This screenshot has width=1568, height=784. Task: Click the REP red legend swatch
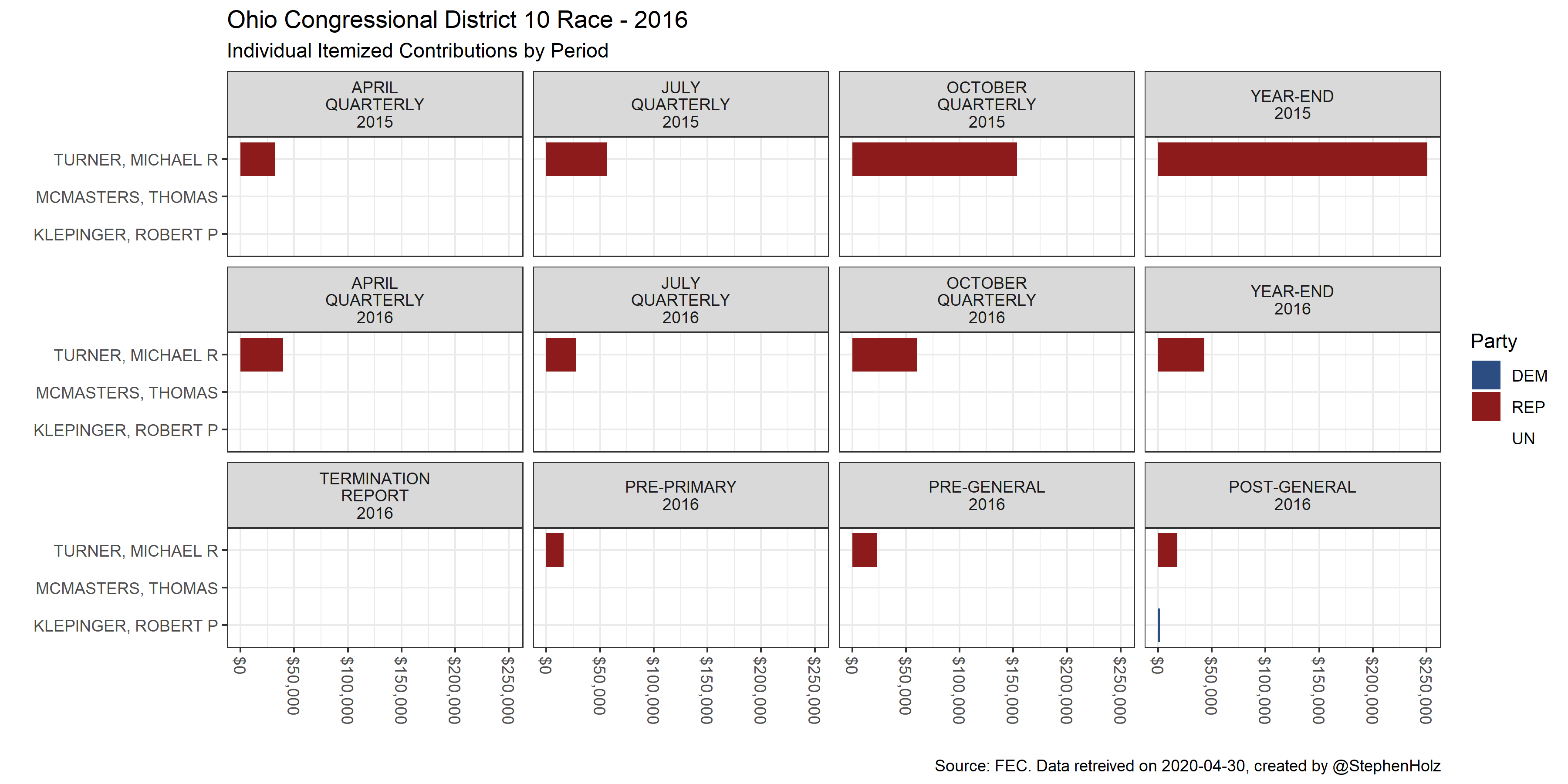tap(1485, 407)
